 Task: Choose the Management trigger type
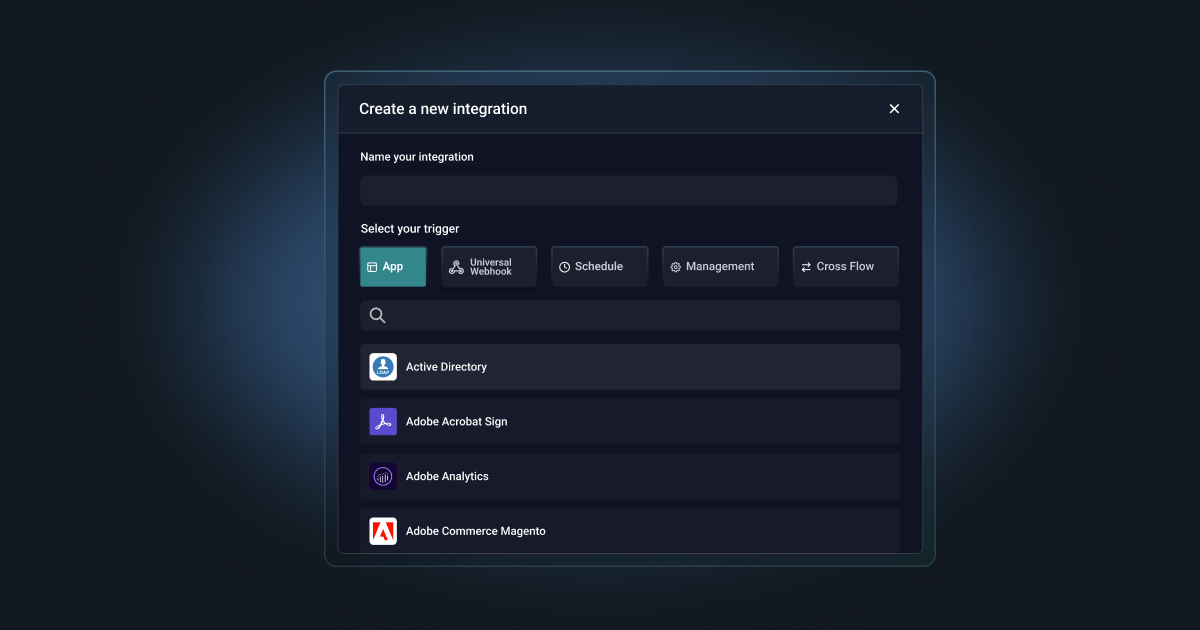point(720,266)
